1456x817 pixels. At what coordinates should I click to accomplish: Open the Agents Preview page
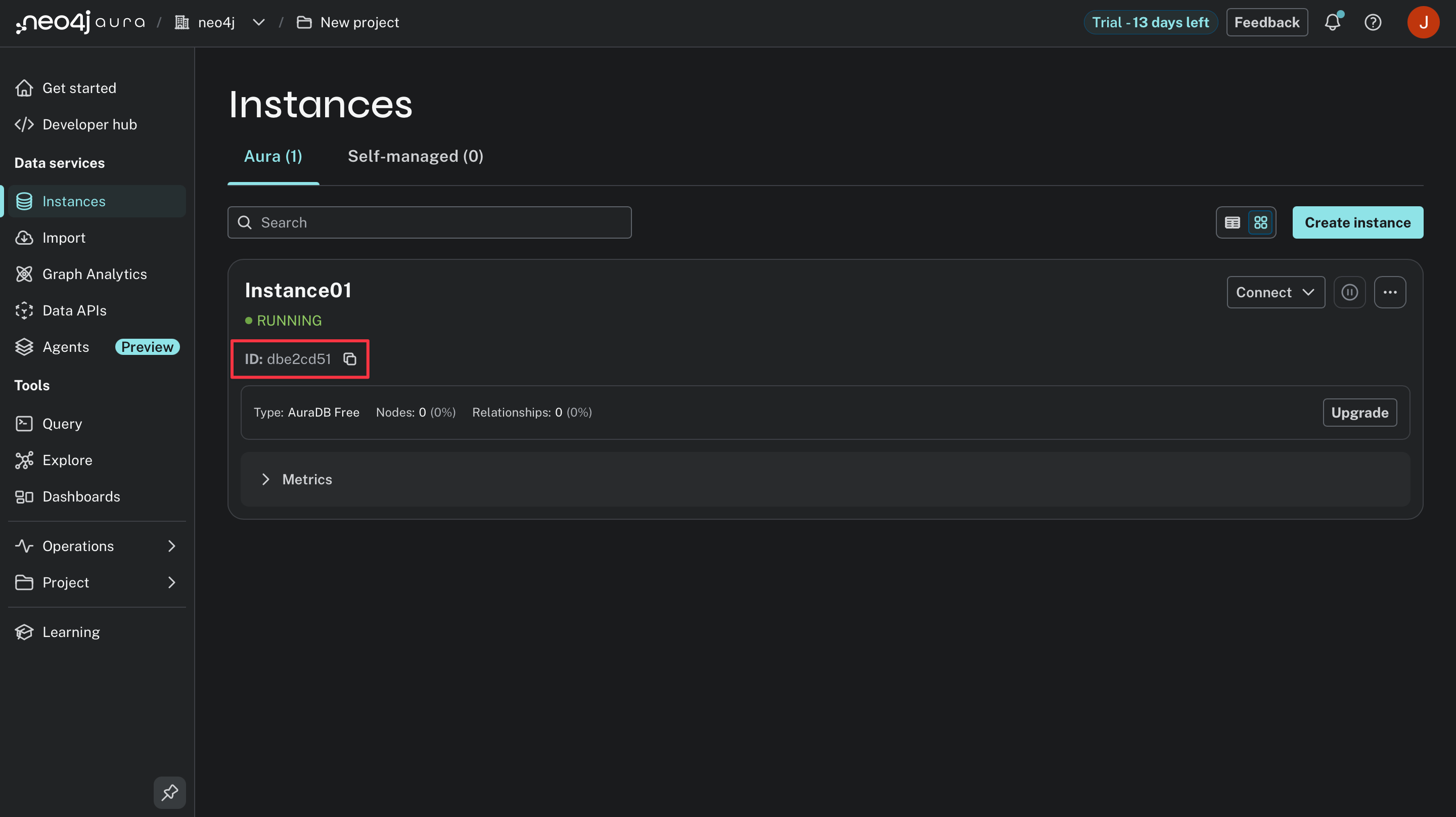(66, 347)
